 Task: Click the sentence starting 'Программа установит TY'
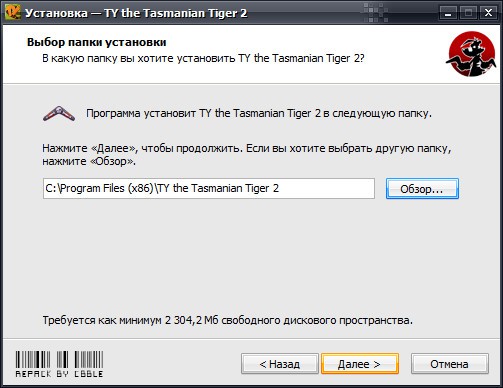pos(259,113)
